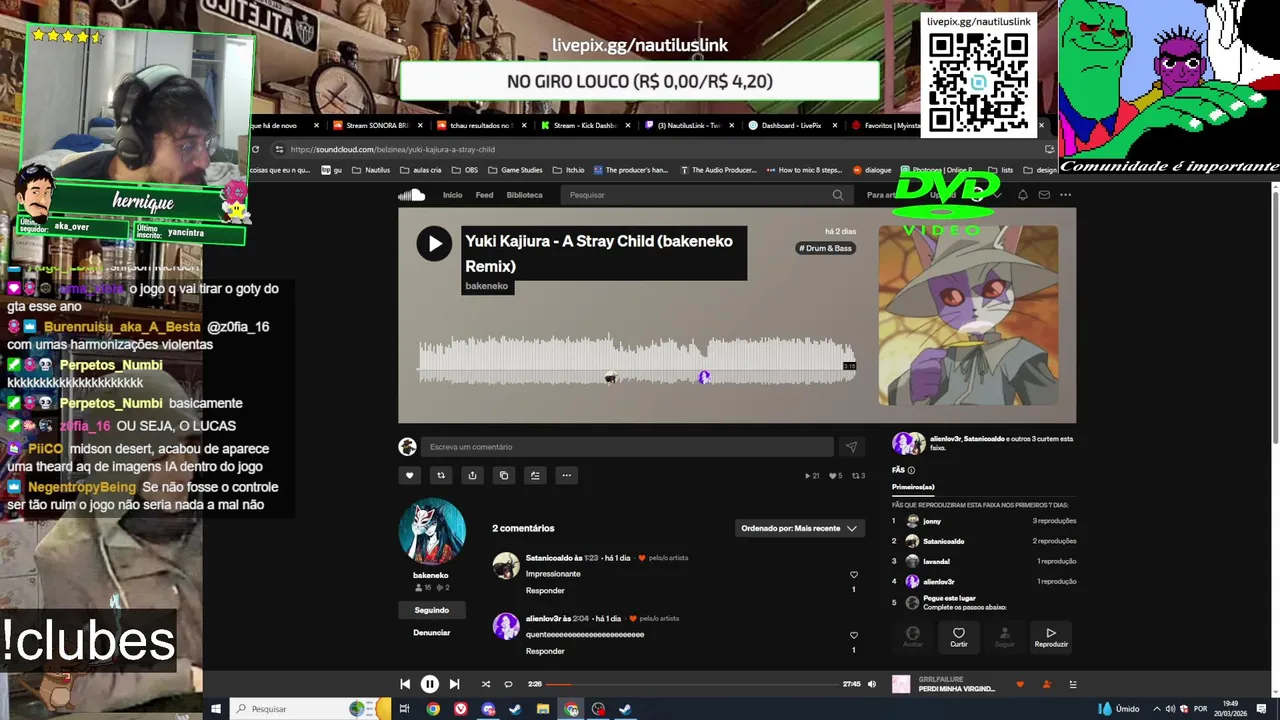Toggle repeat in player bar

click(x=508, y=684)
